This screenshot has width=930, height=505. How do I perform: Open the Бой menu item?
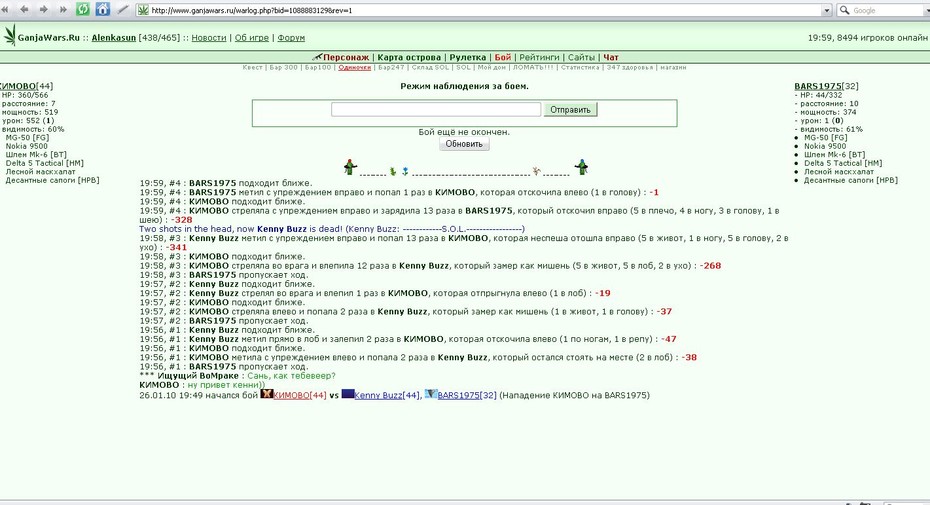pos(503,58)
